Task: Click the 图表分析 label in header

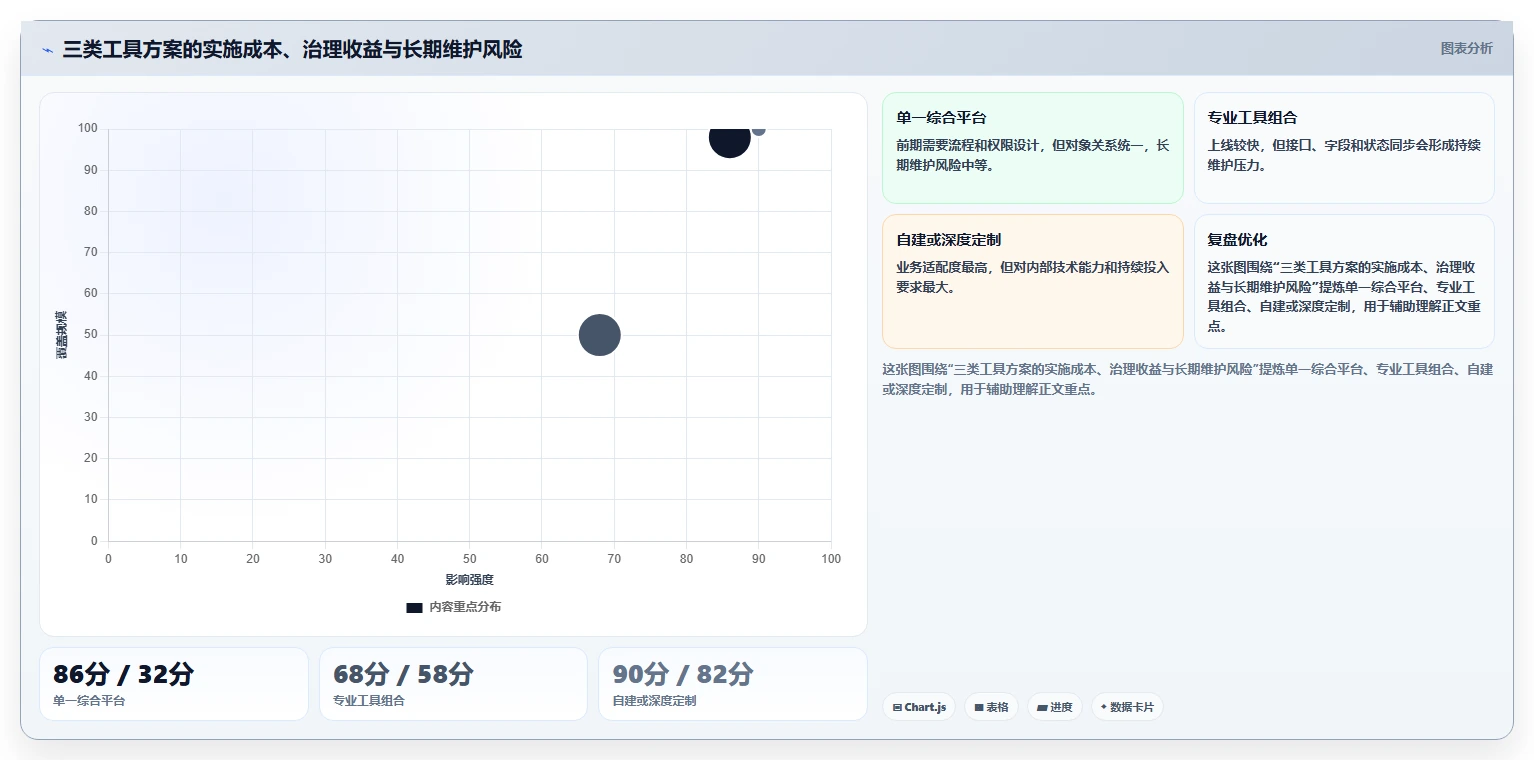Action: [1466, 48]
